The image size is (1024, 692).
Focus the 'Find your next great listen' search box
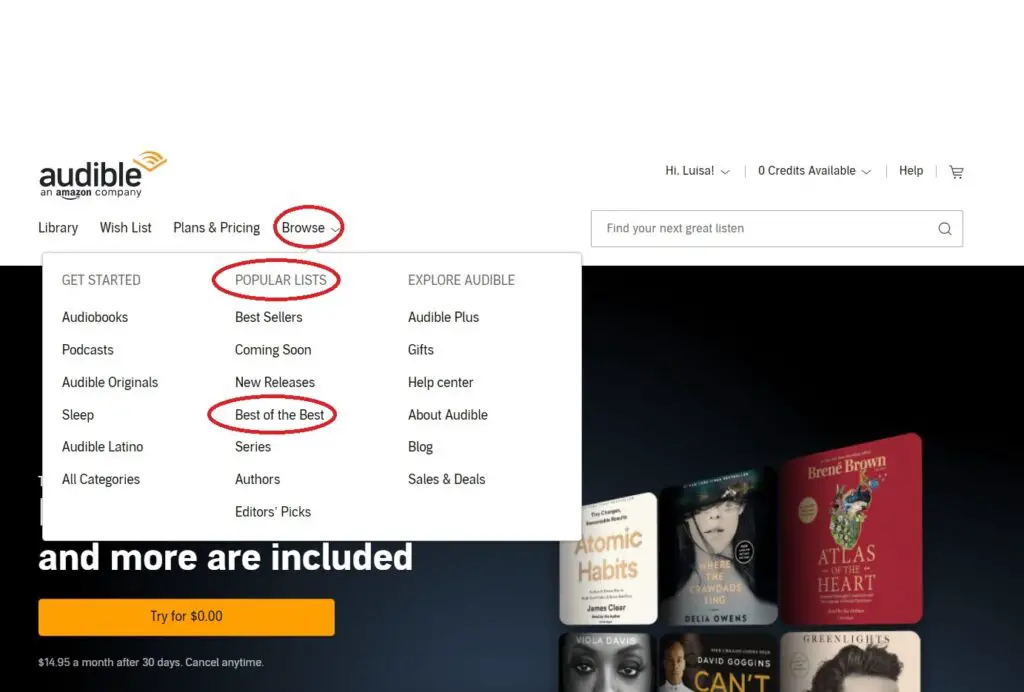(x=776, y=228)
